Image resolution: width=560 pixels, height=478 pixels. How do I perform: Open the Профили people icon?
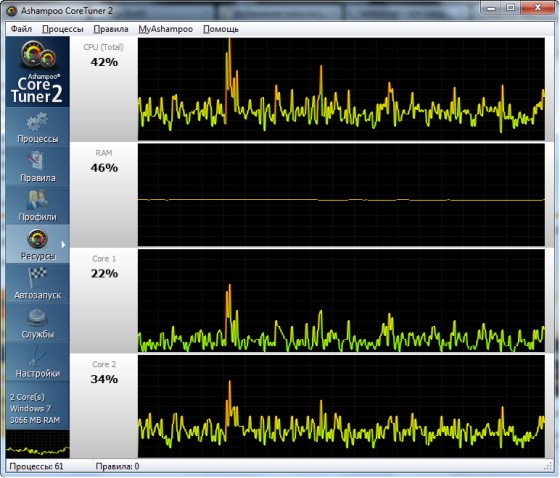tap(37, 200)
